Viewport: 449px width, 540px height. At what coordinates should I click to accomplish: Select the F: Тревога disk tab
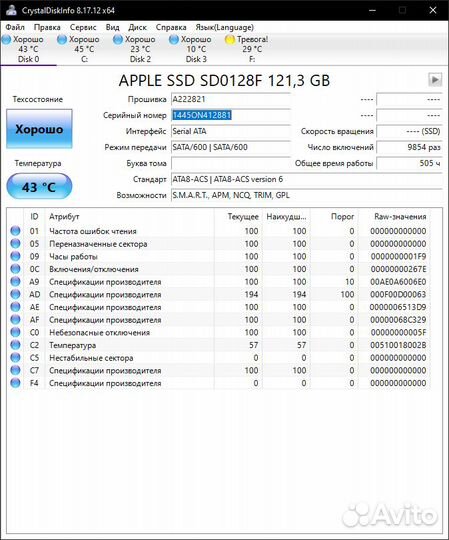click(252, 49)
